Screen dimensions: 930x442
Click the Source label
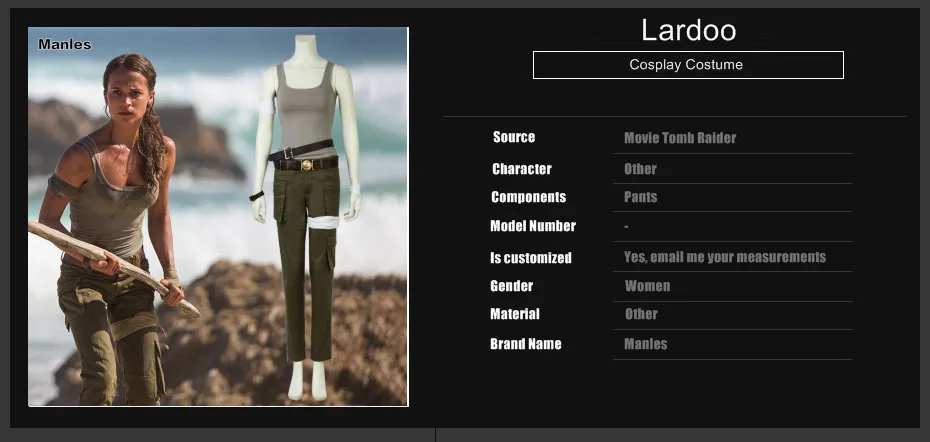514,137
